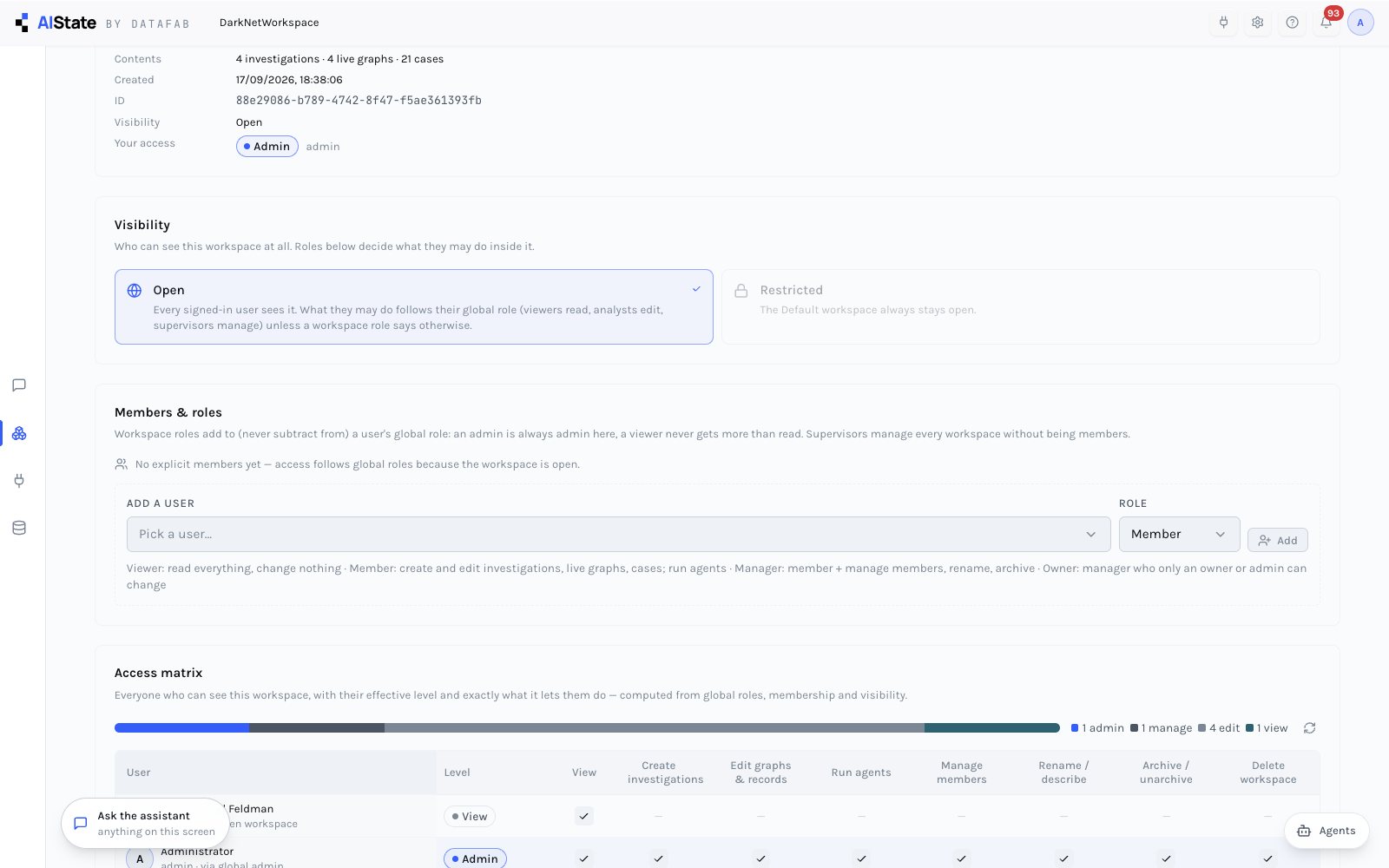Click the Add user button

click(1278, 540)
